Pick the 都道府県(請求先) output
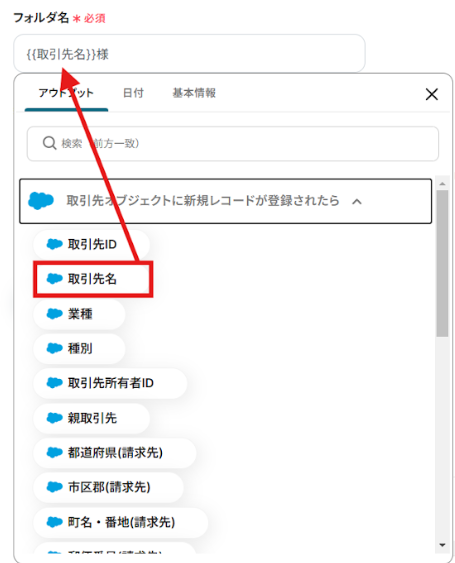This screenshot has height=563, width=455. point(115,452)
